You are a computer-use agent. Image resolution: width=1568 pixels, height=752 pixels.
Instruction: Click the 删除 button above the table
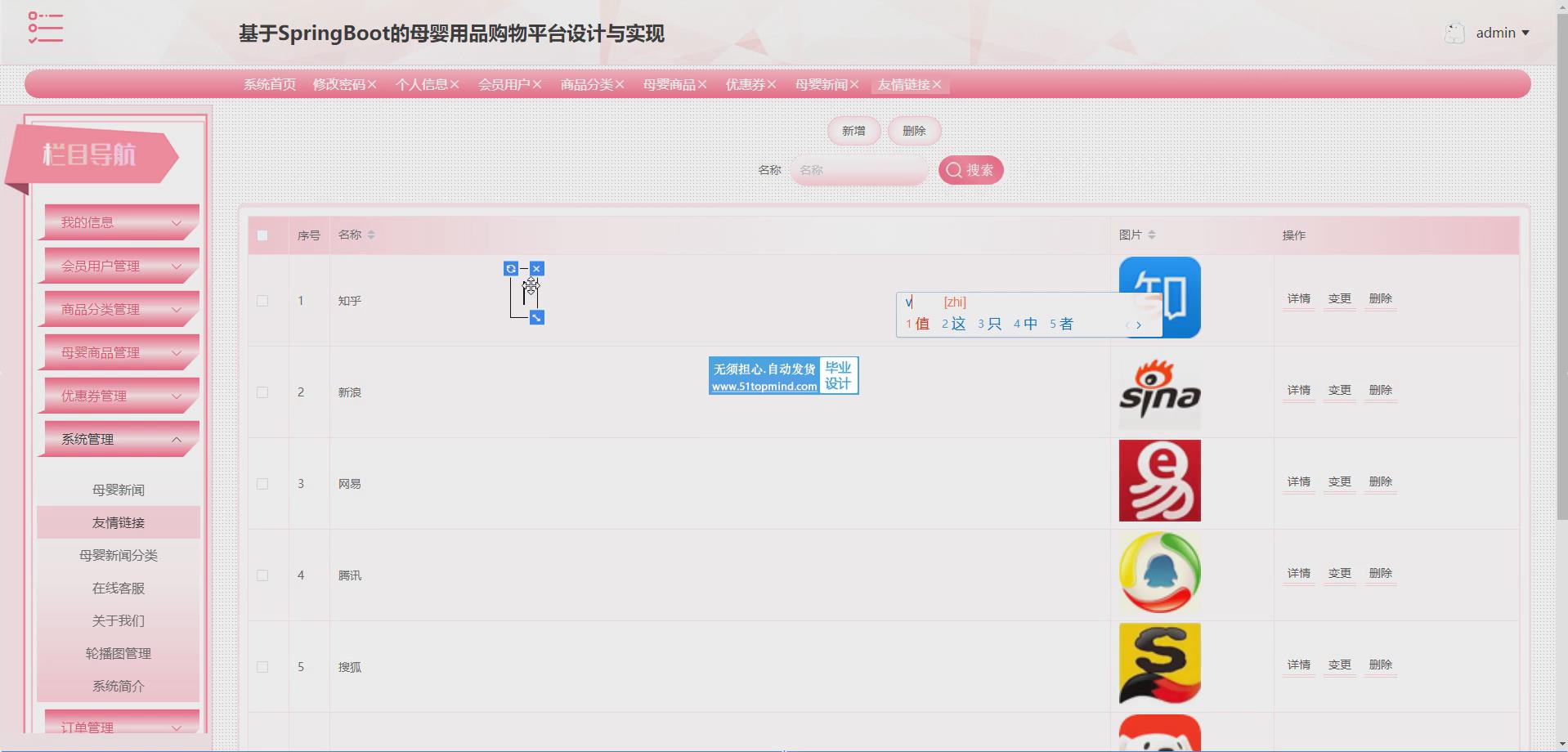pyautogui.click(x=914, y=131)
